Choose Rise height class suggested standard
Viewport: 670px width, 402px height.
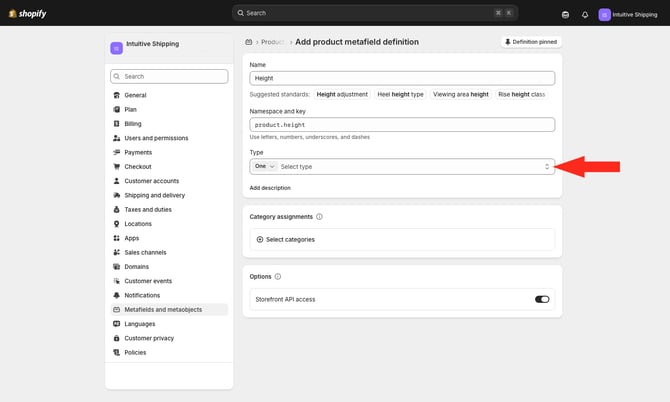tap(521, 94)
